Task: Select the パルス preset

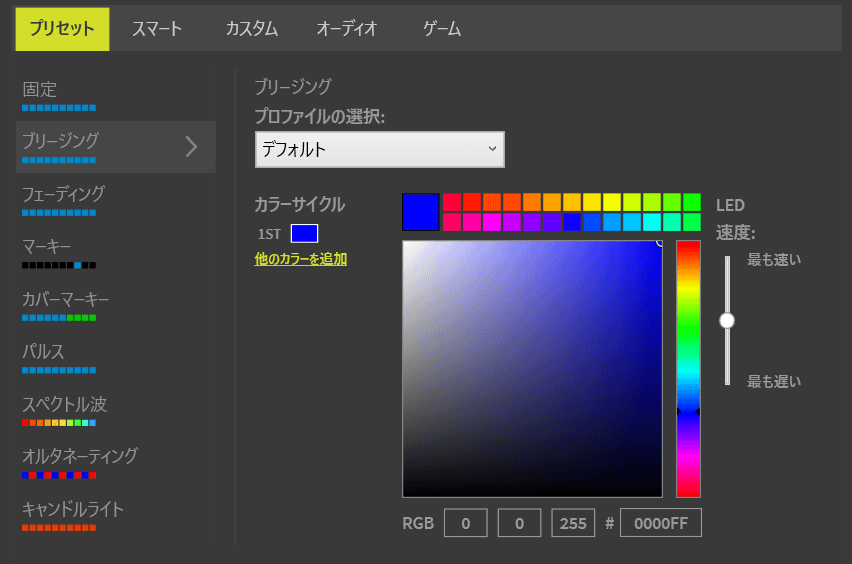Action: tap(59, 358)
